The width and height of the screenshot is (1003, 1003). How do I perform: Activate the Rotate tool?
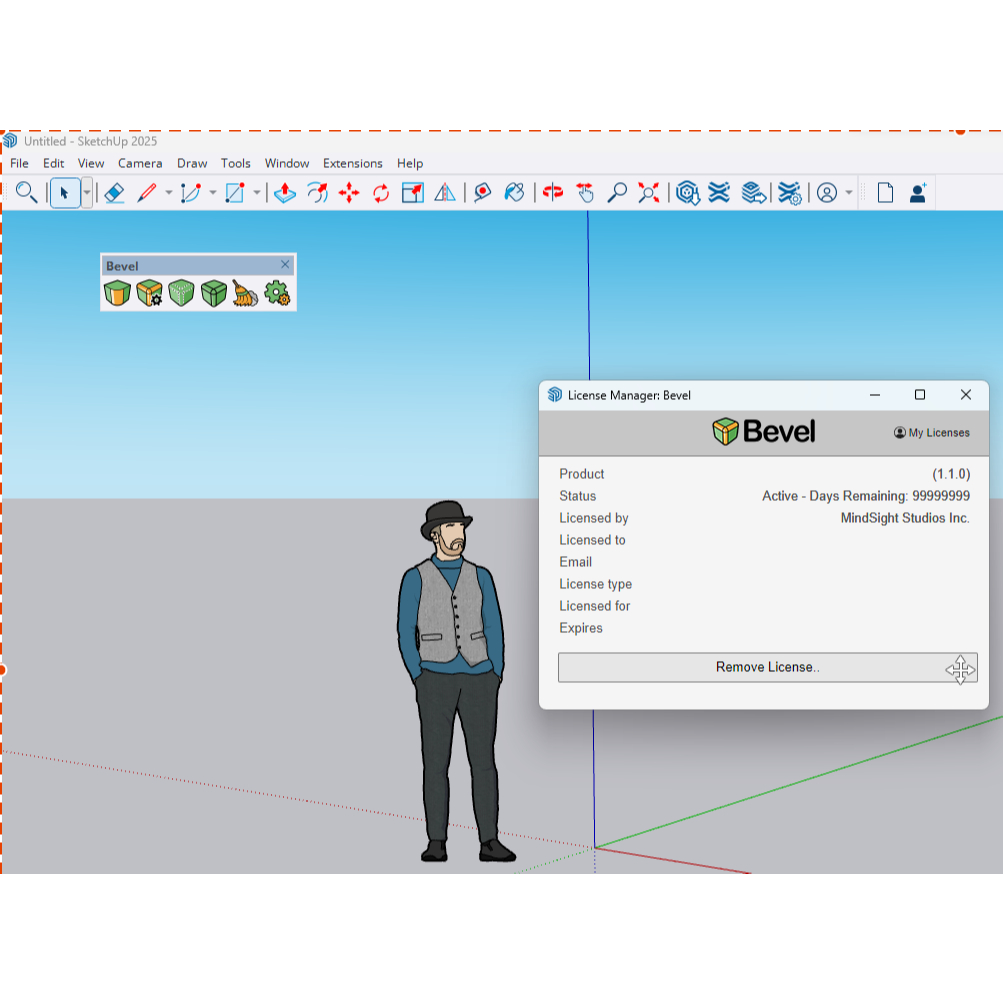point(381,193)
